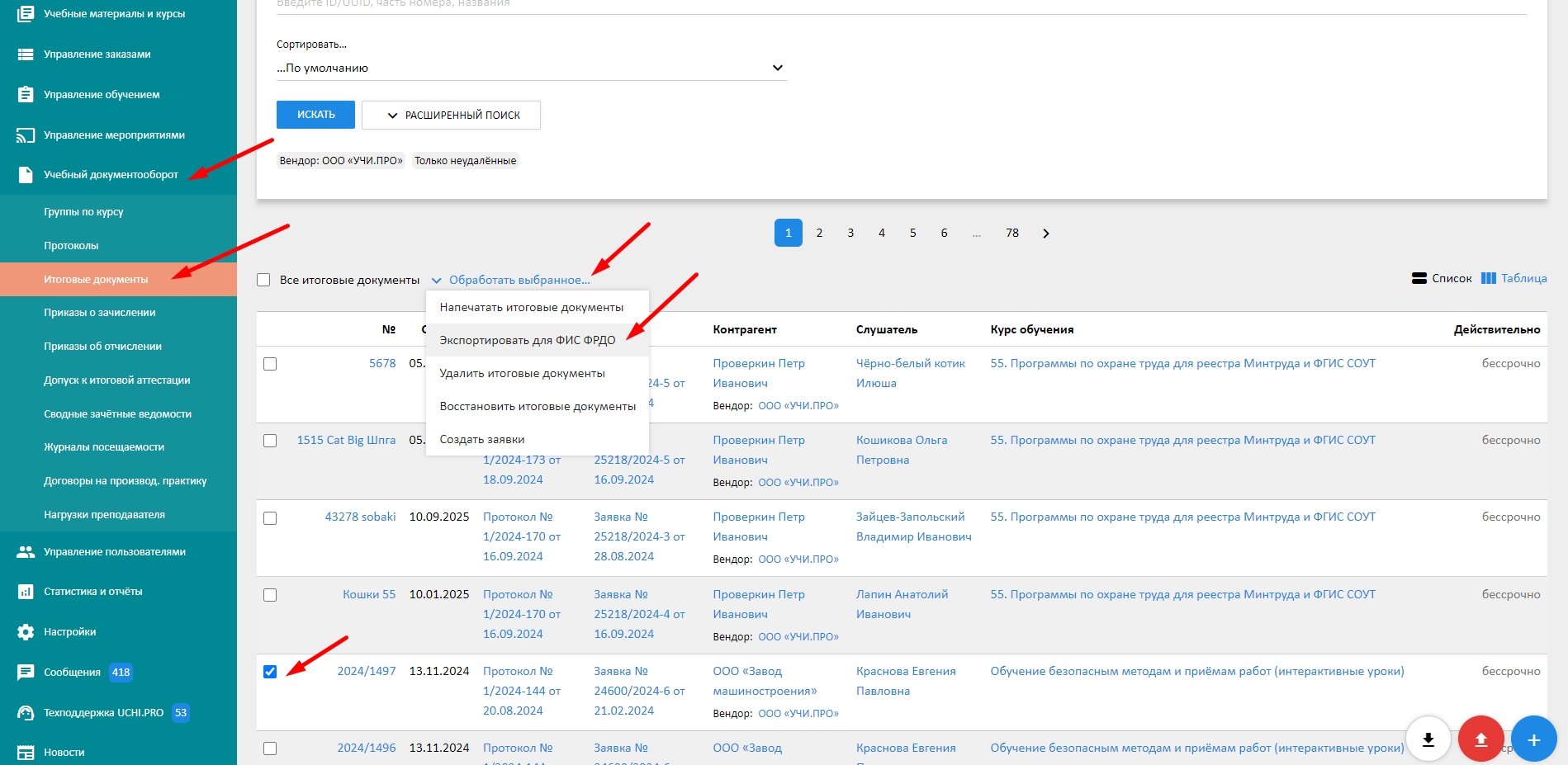Click Управление пользователями people icon
The image size is (1568, 765).
coord(26,551)
